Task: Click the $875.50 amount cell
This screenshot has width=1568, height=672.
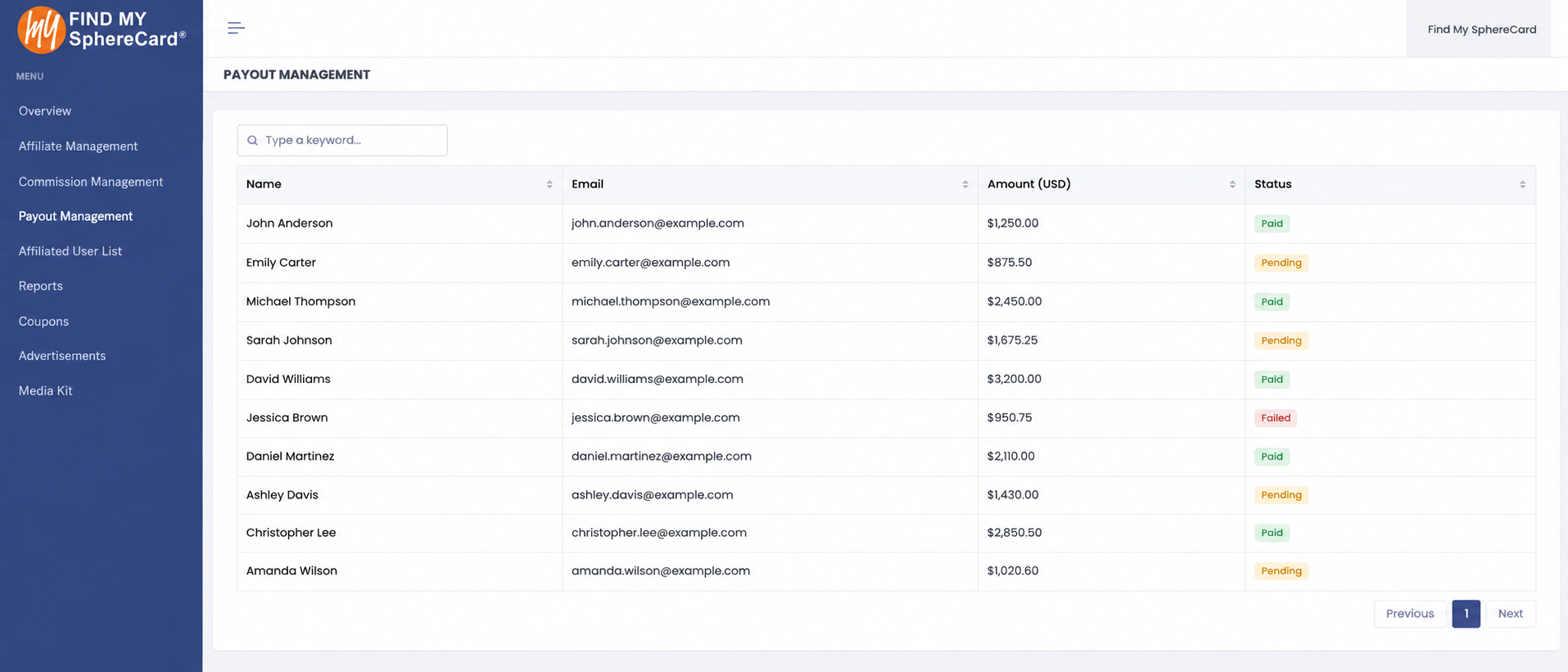Action: (x=1112, y=263)
